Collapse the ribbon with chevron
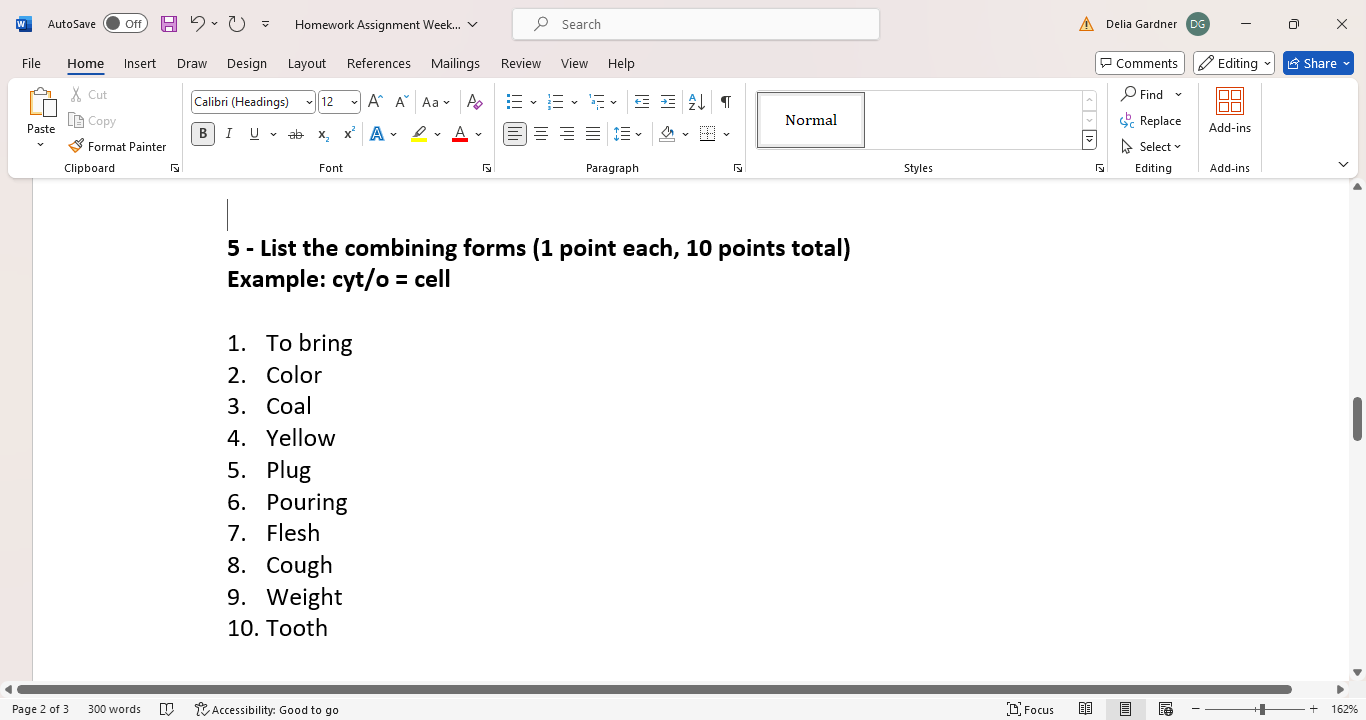This screenshot has height=720, width=1366. tap(1343, 164)
